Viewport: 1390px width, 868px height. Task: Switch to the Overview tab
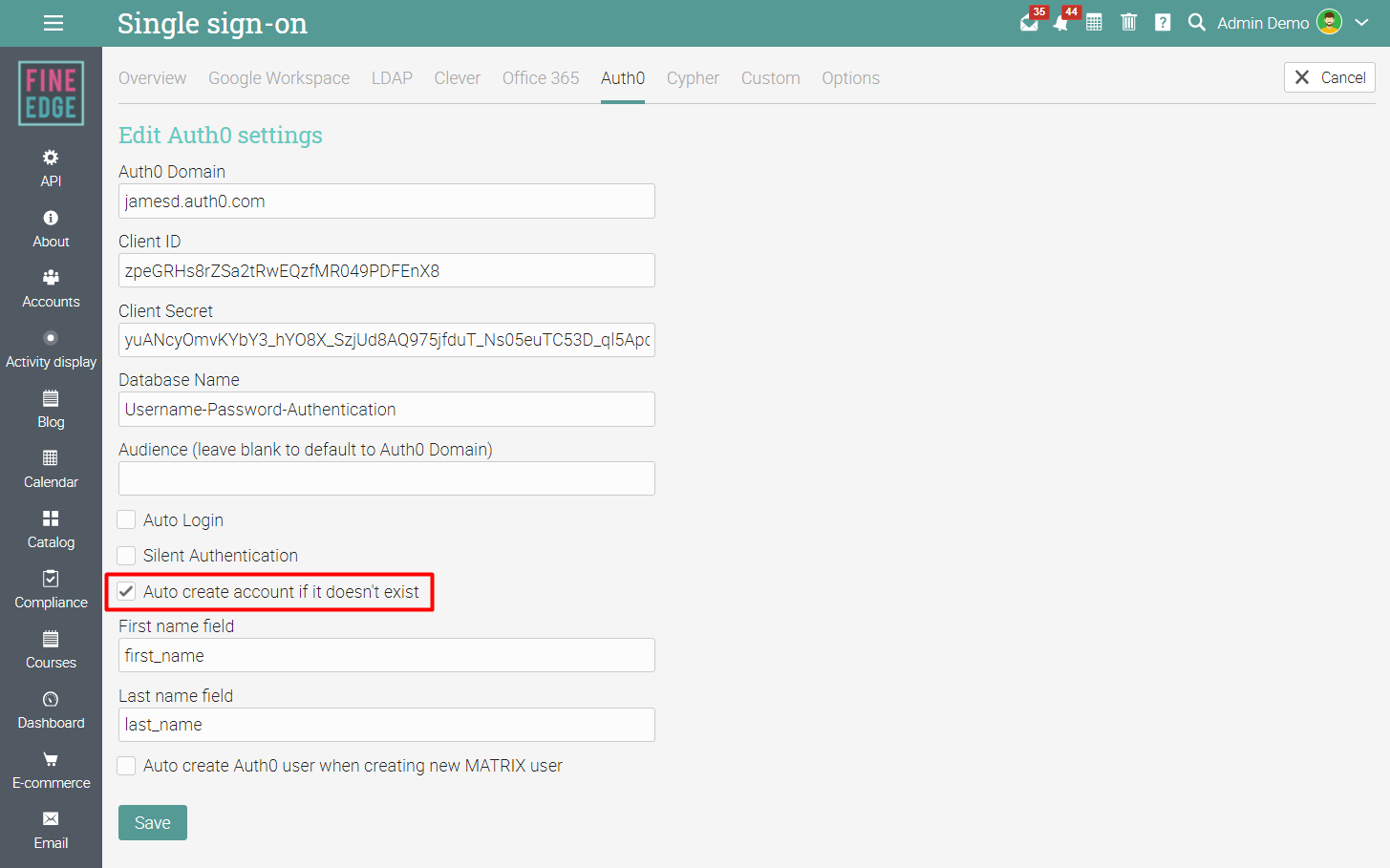(x=153, y=78)
